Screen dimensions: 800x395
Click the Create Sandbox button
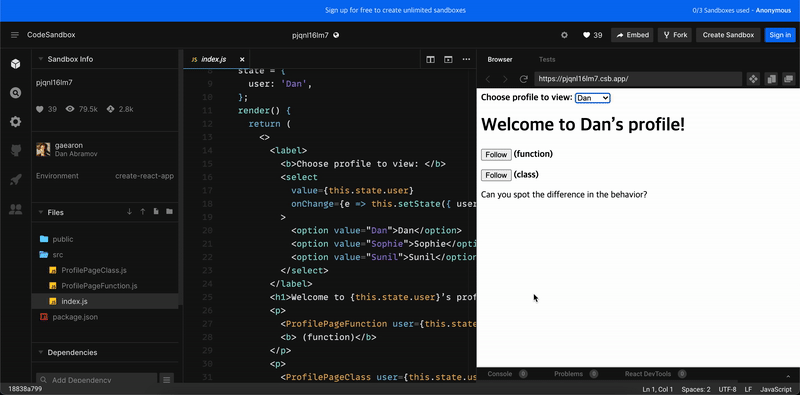click(728, 35)
